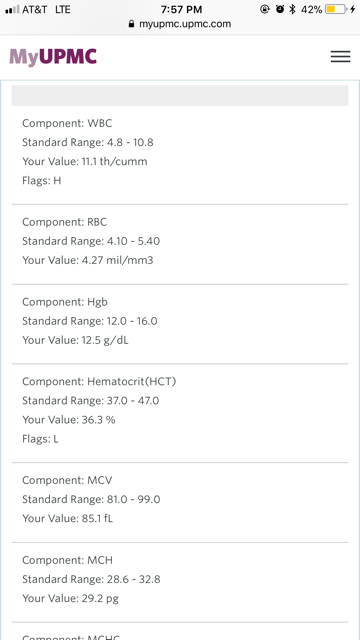Image resolution: width=360 pixels, height=640 pixels.
Task: Tap the Bluetooth status icon
Action: pos(292,9)
